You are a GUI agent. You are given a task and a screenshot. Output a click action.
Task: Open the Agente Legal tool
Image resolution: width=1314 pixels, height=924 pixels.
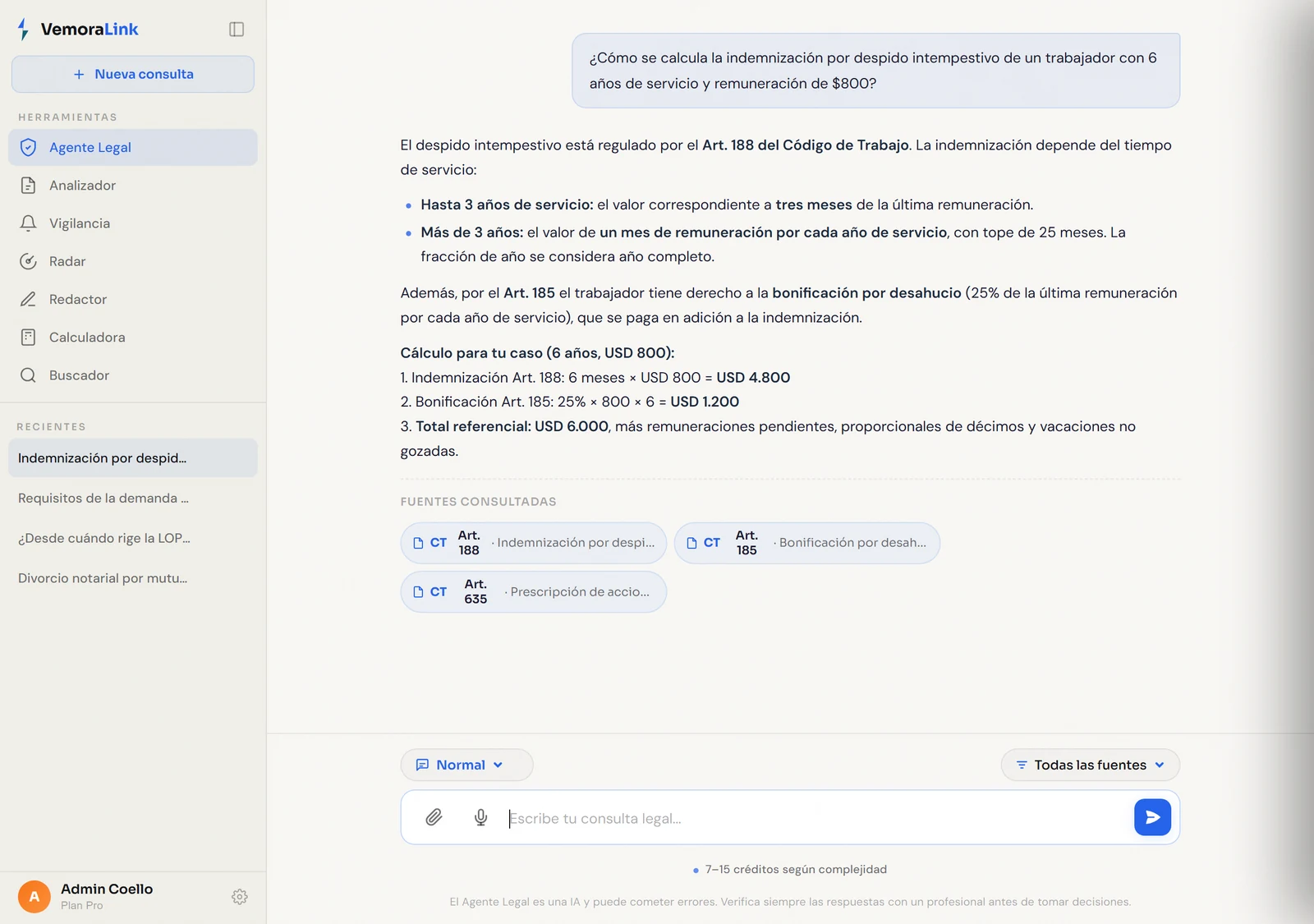click(133, 148)
